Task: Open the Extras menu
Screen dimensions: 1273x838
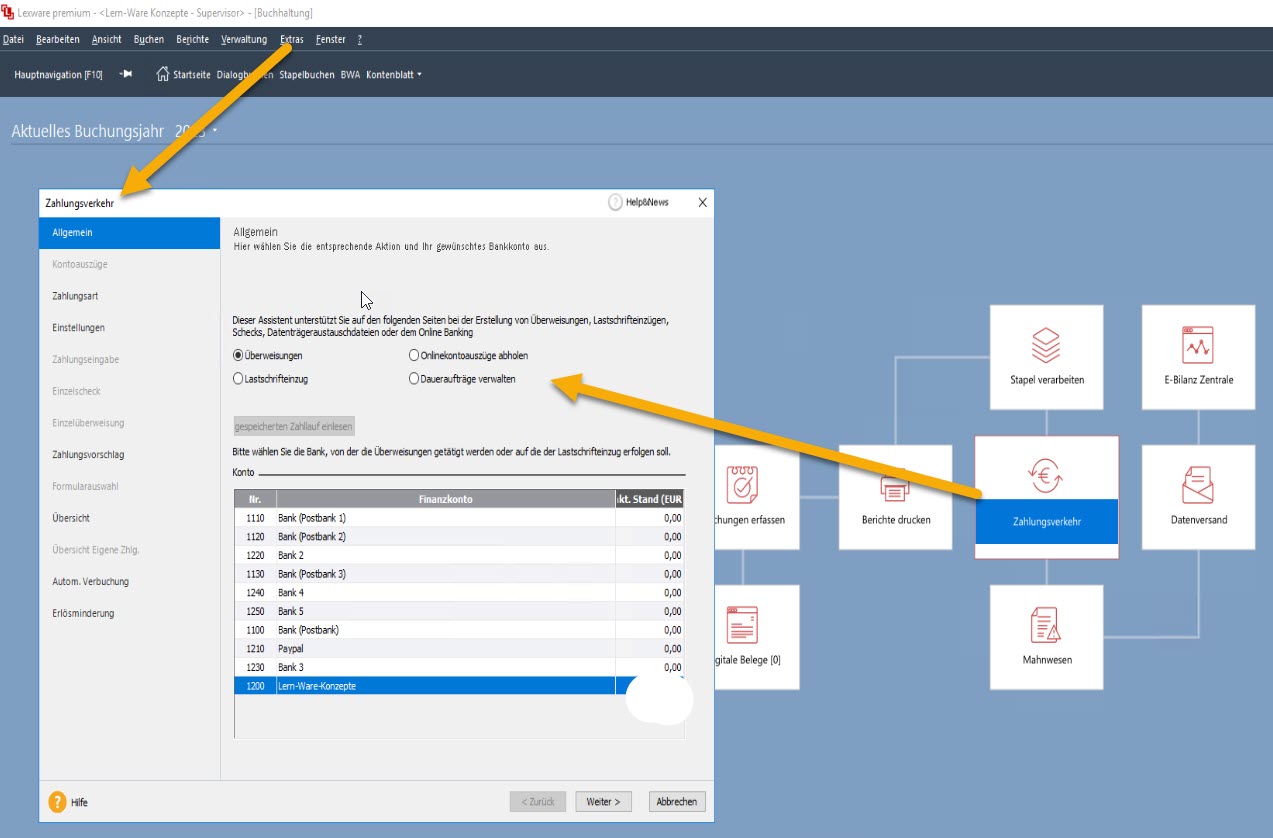Action: [x=291, y=40]
